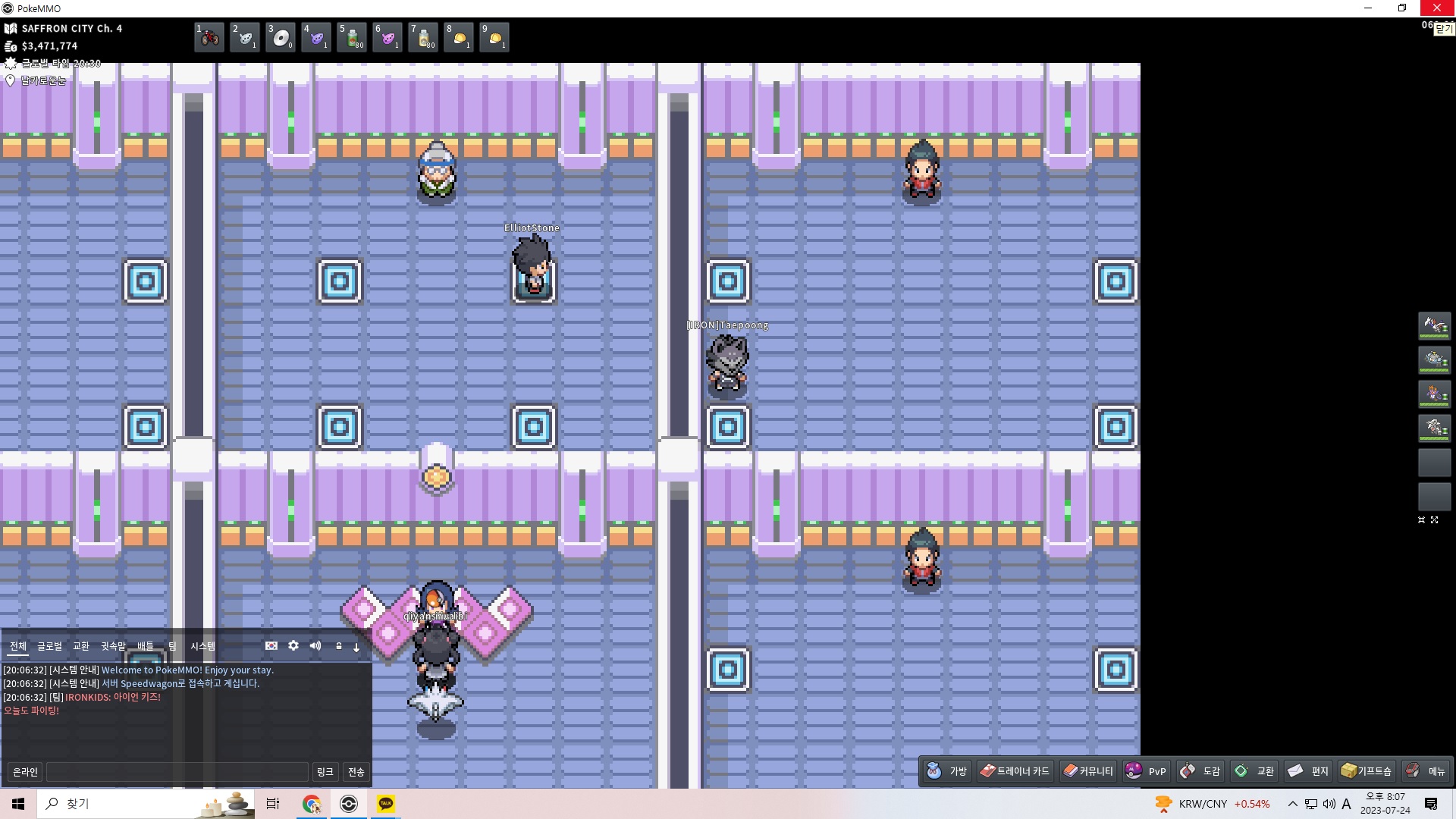Image resolution: width=1456 pixels, height=819 pixels.
Task: Use the green potion in hotbar slot 5
Action: point(352,37)
